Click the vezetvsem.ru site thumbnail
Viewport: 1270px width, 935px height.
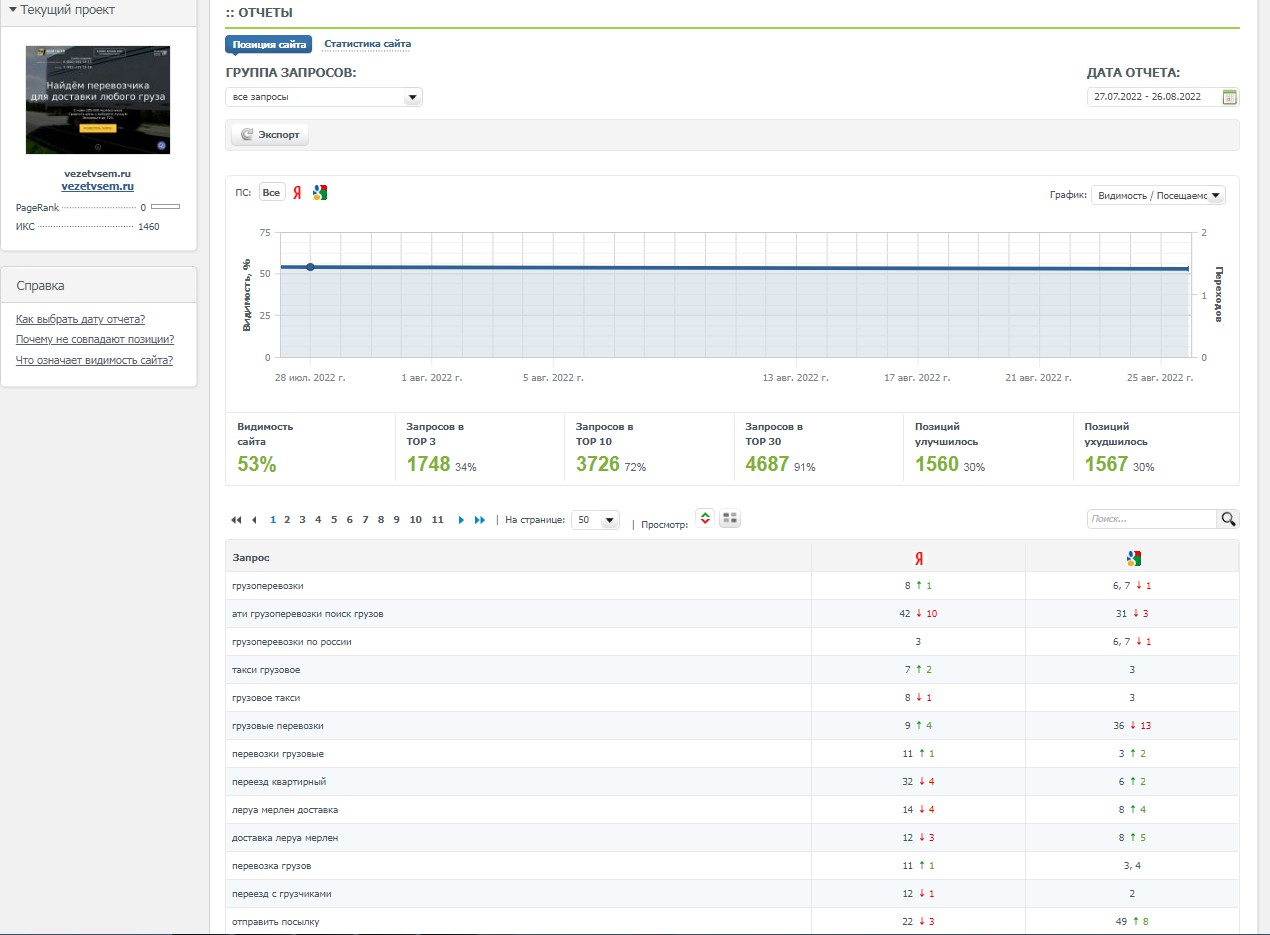(98, 99)
